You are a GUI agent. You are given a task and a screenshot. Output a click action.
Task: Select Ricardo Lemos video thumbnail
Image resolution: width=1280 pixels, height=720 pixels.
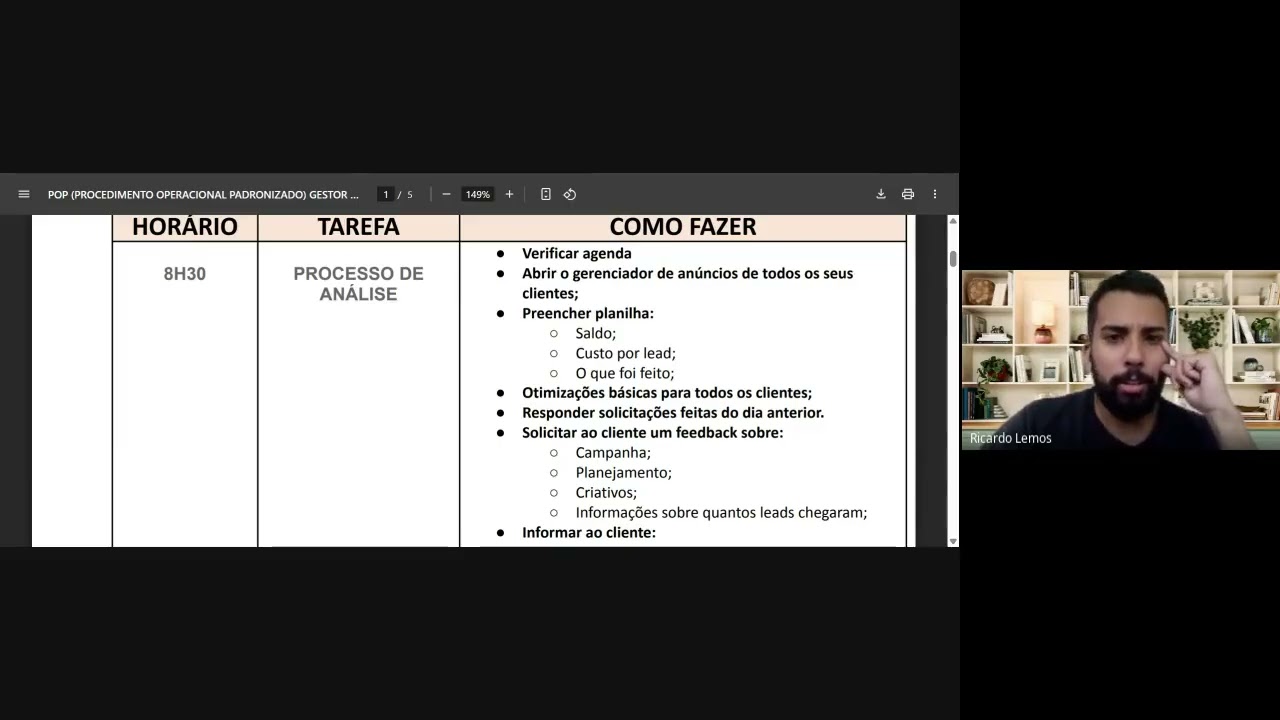tap(1120, 360)
